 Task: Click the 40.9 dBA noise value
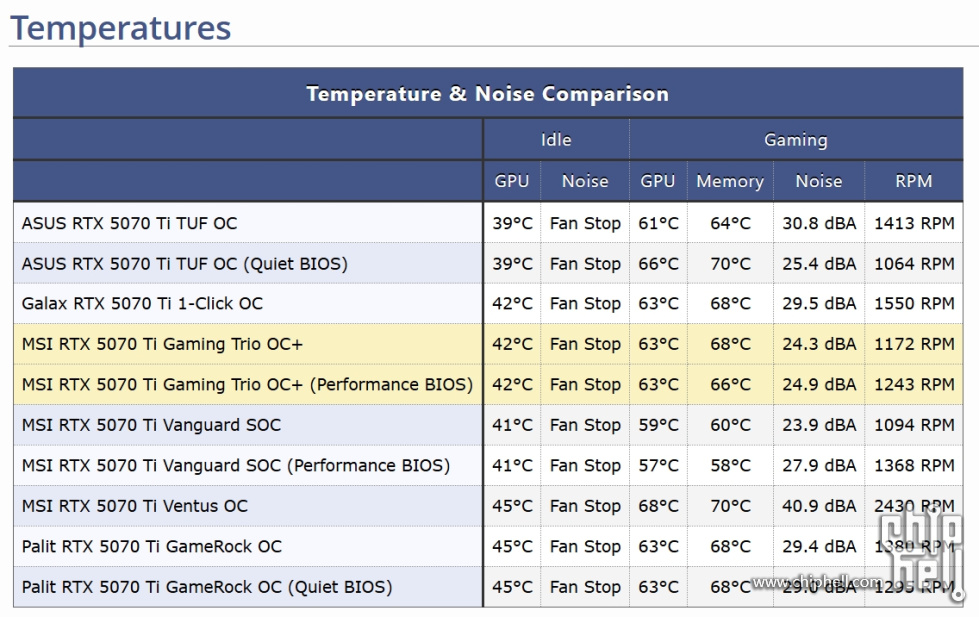point(819,506)
